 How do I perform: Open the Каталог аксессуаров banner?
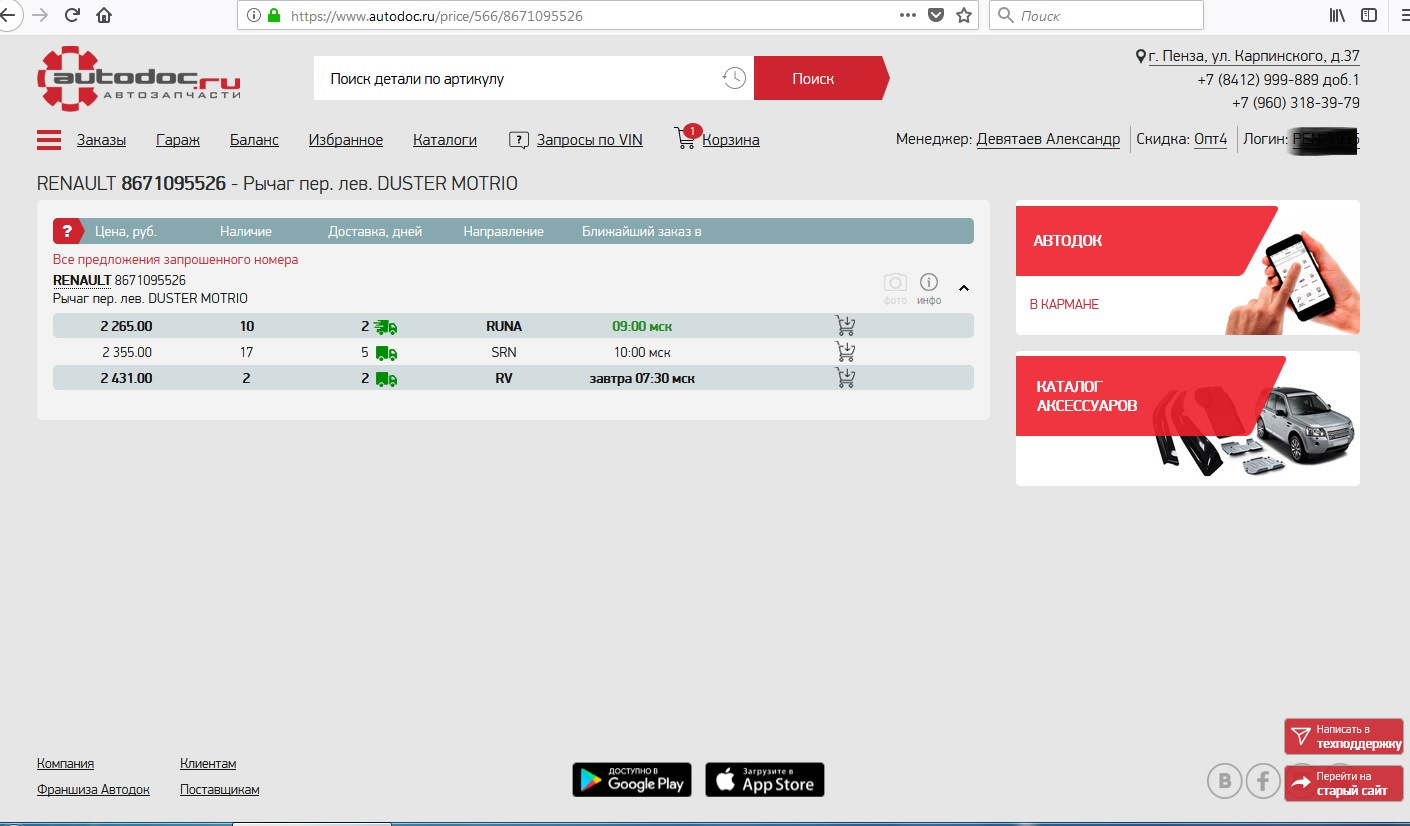pyautogui.click(x=1188, y=418)
